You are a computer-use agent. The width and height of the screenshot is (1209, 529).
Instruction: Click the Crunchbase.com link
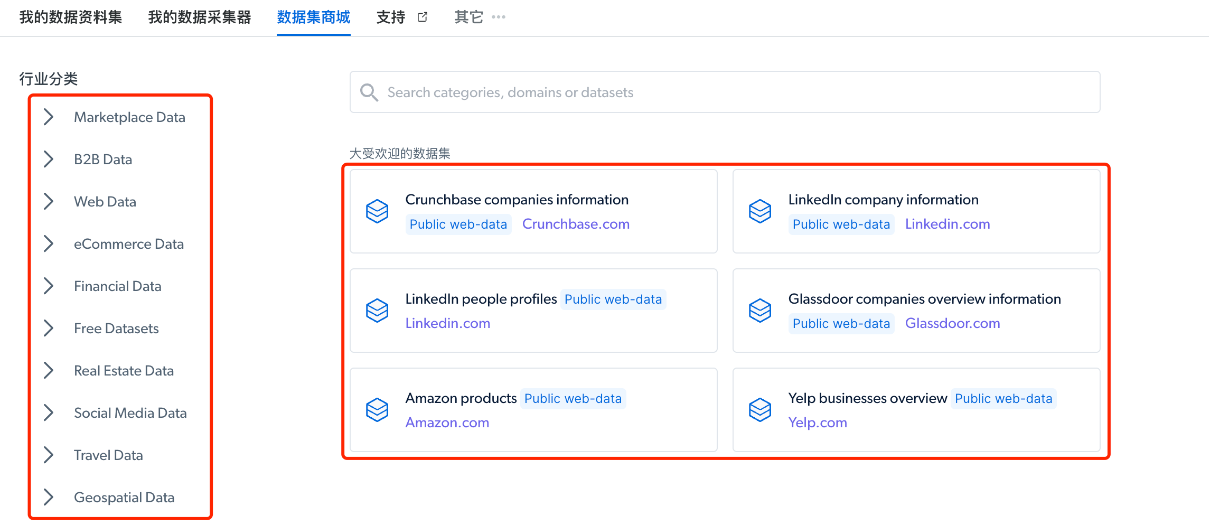[576, 224]
